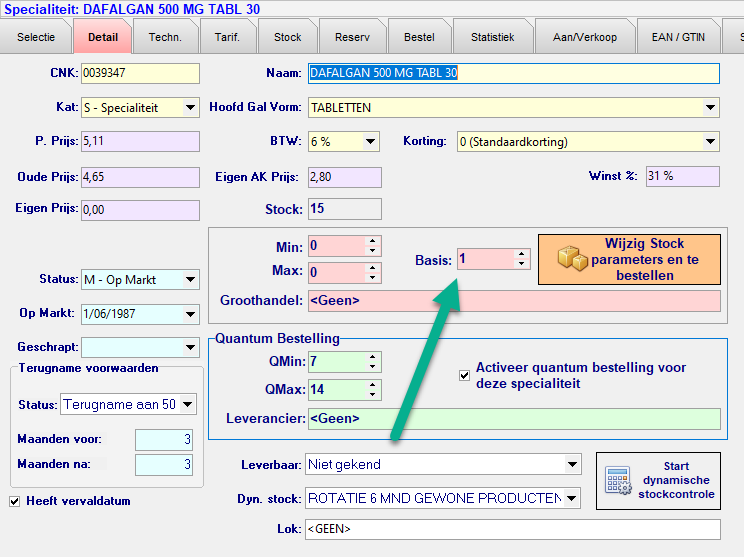Select the Dyn. stock rotation dropdown
Screen dimensions: 744x557
click(572, 498)
